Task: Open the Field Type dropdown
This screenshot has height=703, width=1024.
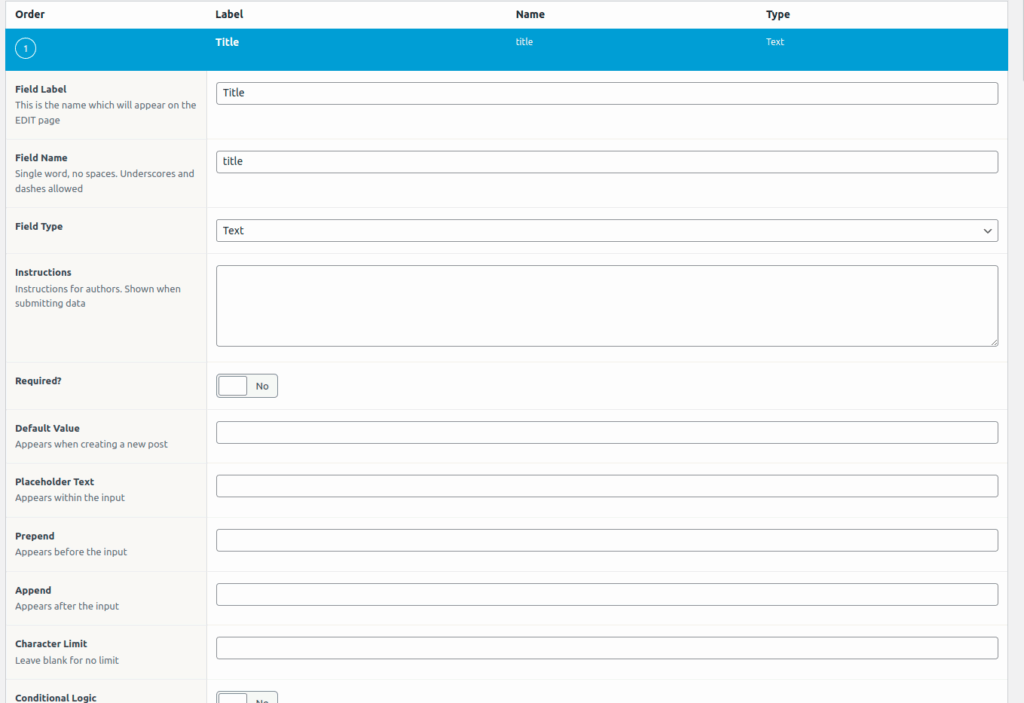Action: tap(606, 231)
